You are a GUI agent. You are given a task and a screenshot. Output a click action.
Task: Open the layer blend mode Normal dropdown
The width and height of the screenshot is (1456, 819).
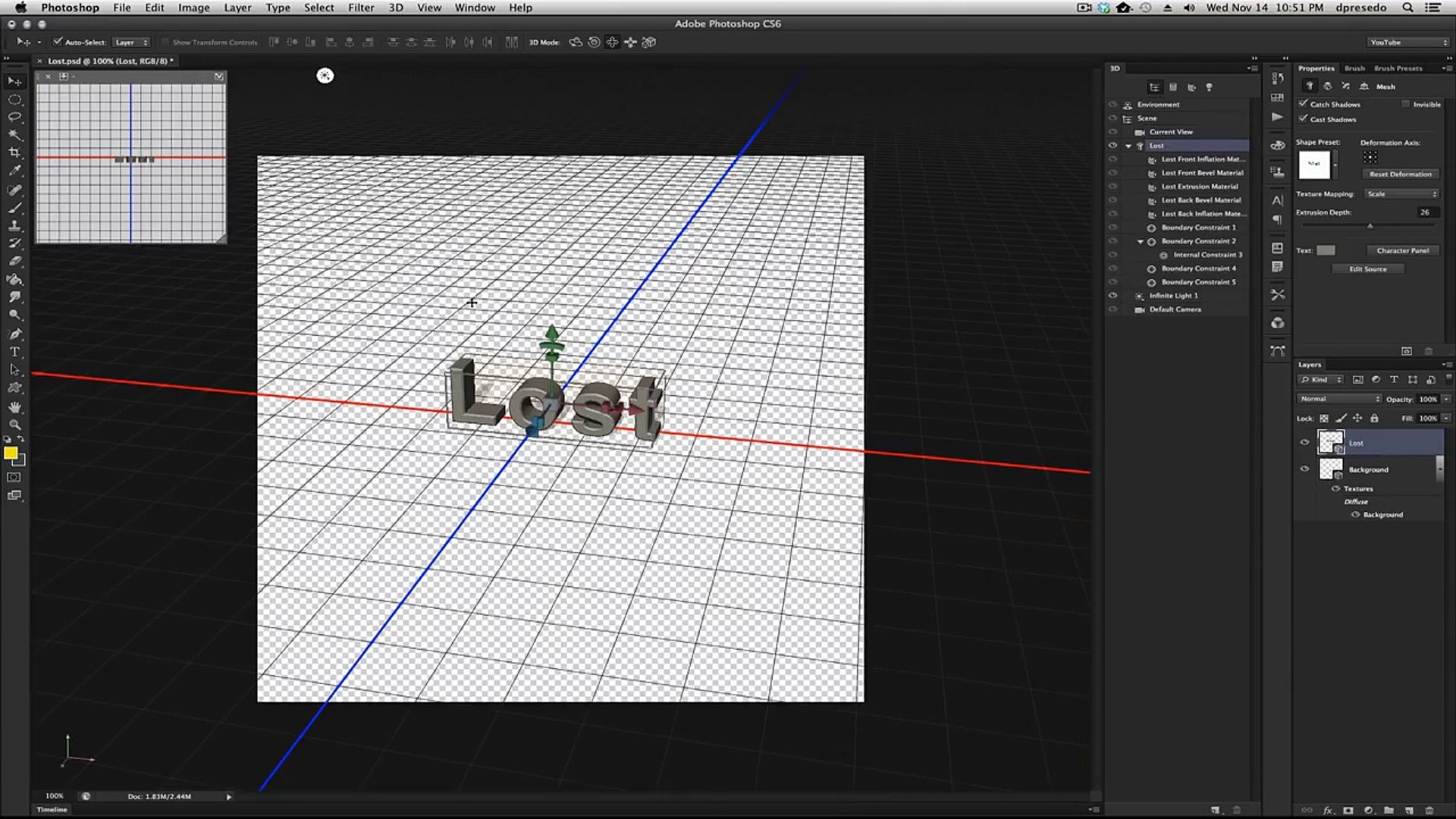[x=1339, y=399]
